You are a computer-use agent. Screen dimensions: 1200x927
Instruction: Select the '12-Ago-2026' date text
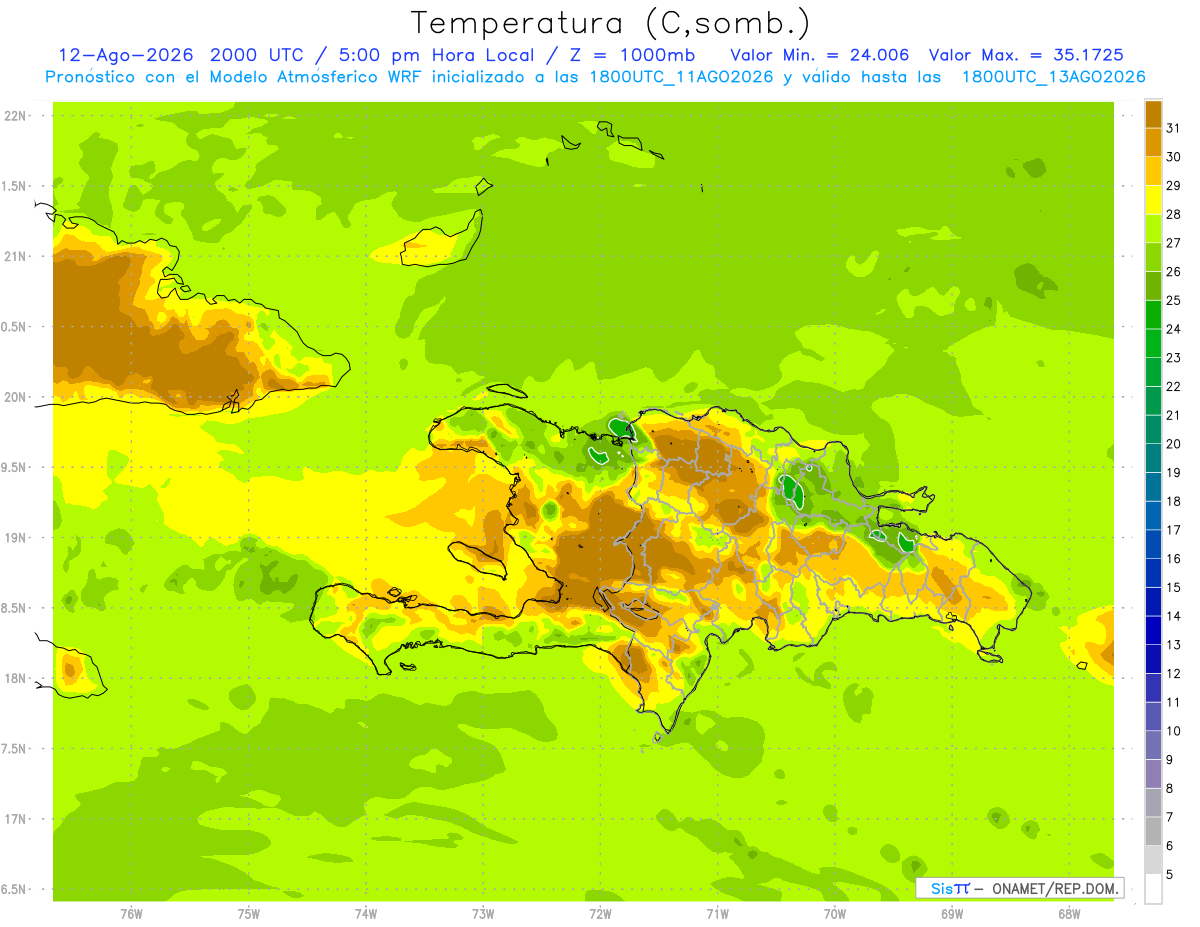pyautogui.click(x=124, y=54)
